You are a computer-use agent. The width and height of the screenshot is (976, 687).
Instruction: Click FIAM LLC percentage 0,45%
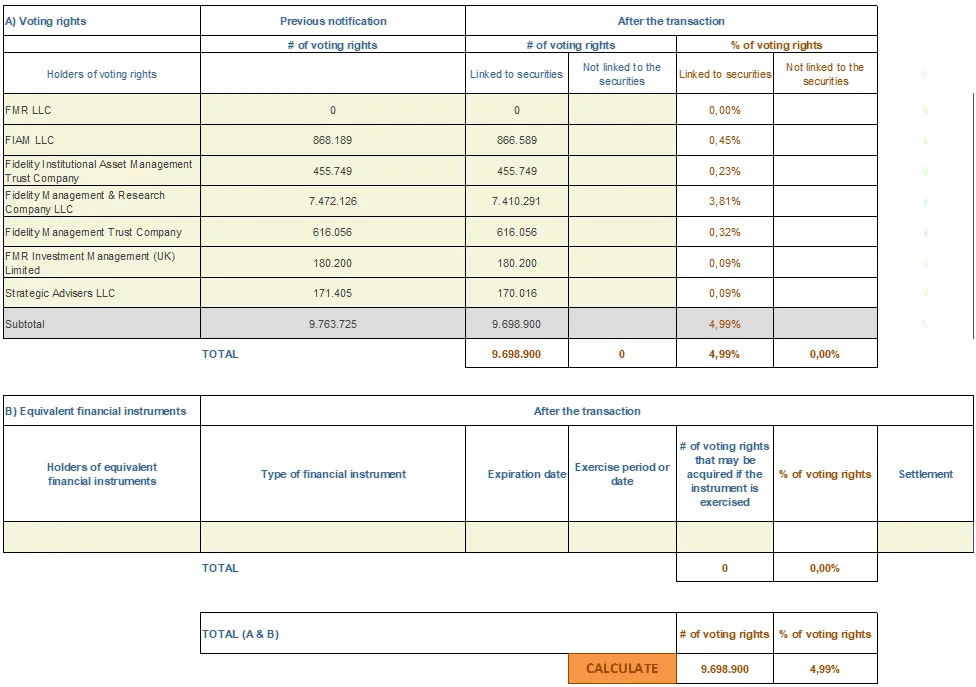click(725, 140)
